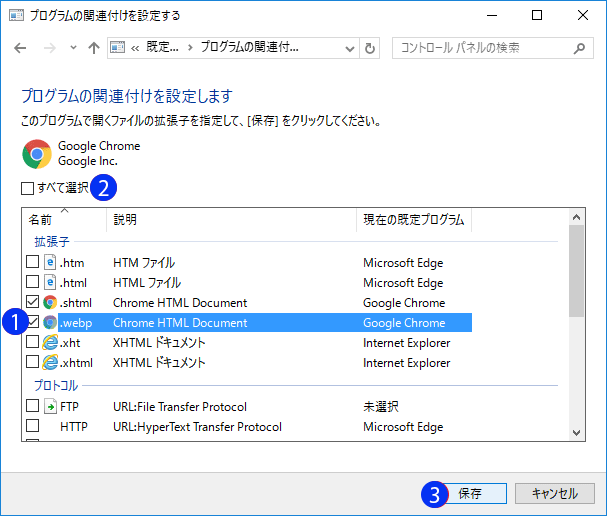This screenshot has width=607, height=516.
Task: Go up one level with up arrow
Action: coord(94,48)
